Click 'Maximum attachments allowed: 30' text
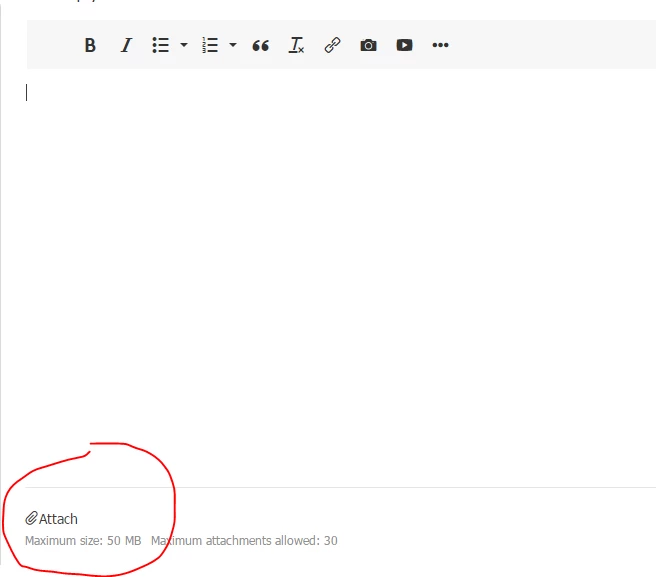656x577 pixels. [244, 541]
